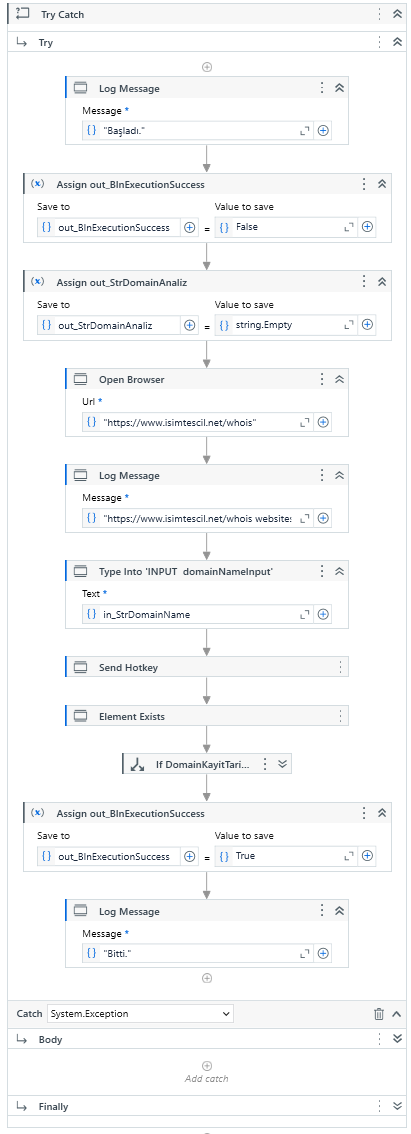The height and width of the screenshot is (1134, 411).
Task: Click plus next to Save to field of False assign
Action: [x=190, y=227]
